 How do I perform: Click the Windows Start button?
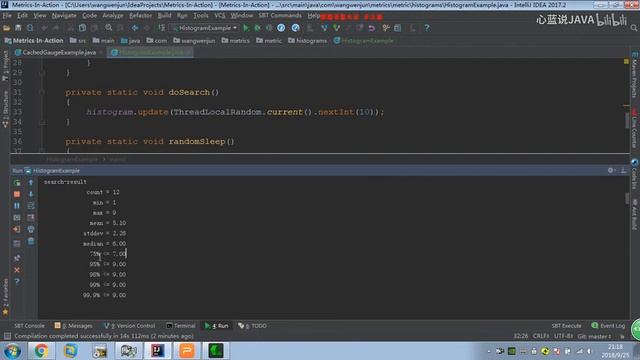pos(12,351)
